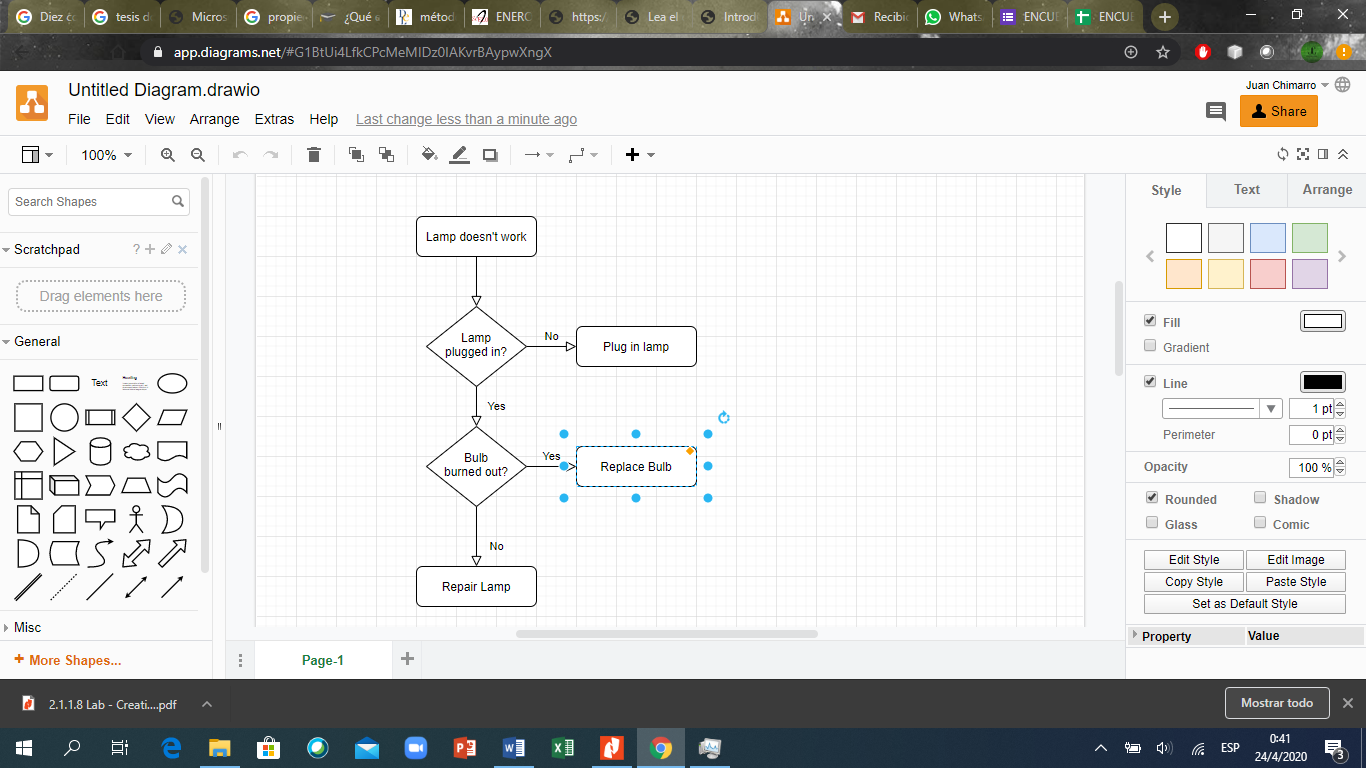Click the fullscreen icon at top right
Screen dimensions: 1366x768
(x=1303, y=154)
